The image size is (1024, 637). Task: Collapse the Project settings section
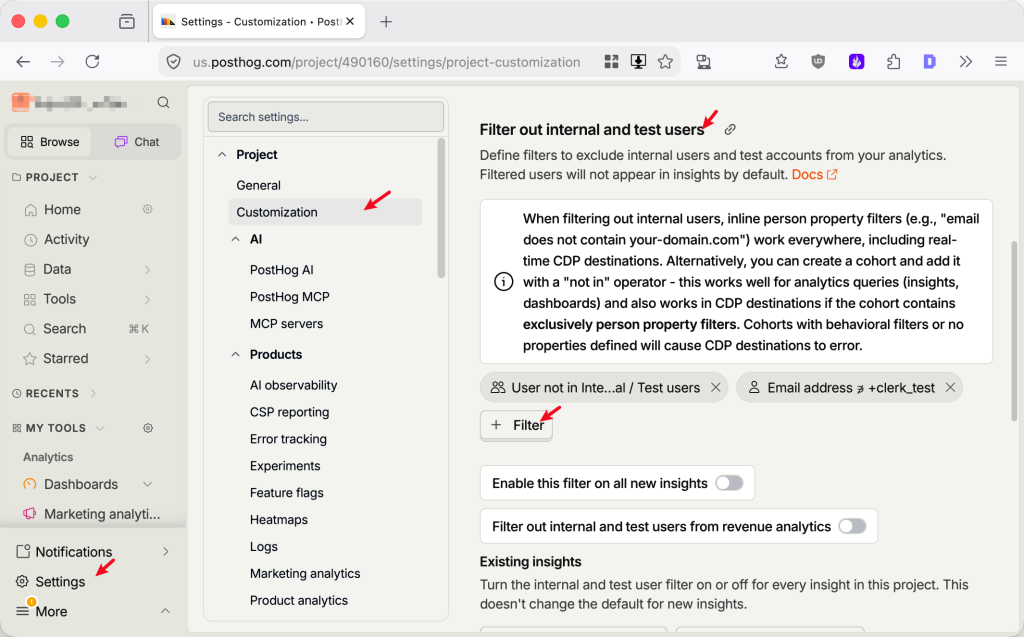(222, 155)
